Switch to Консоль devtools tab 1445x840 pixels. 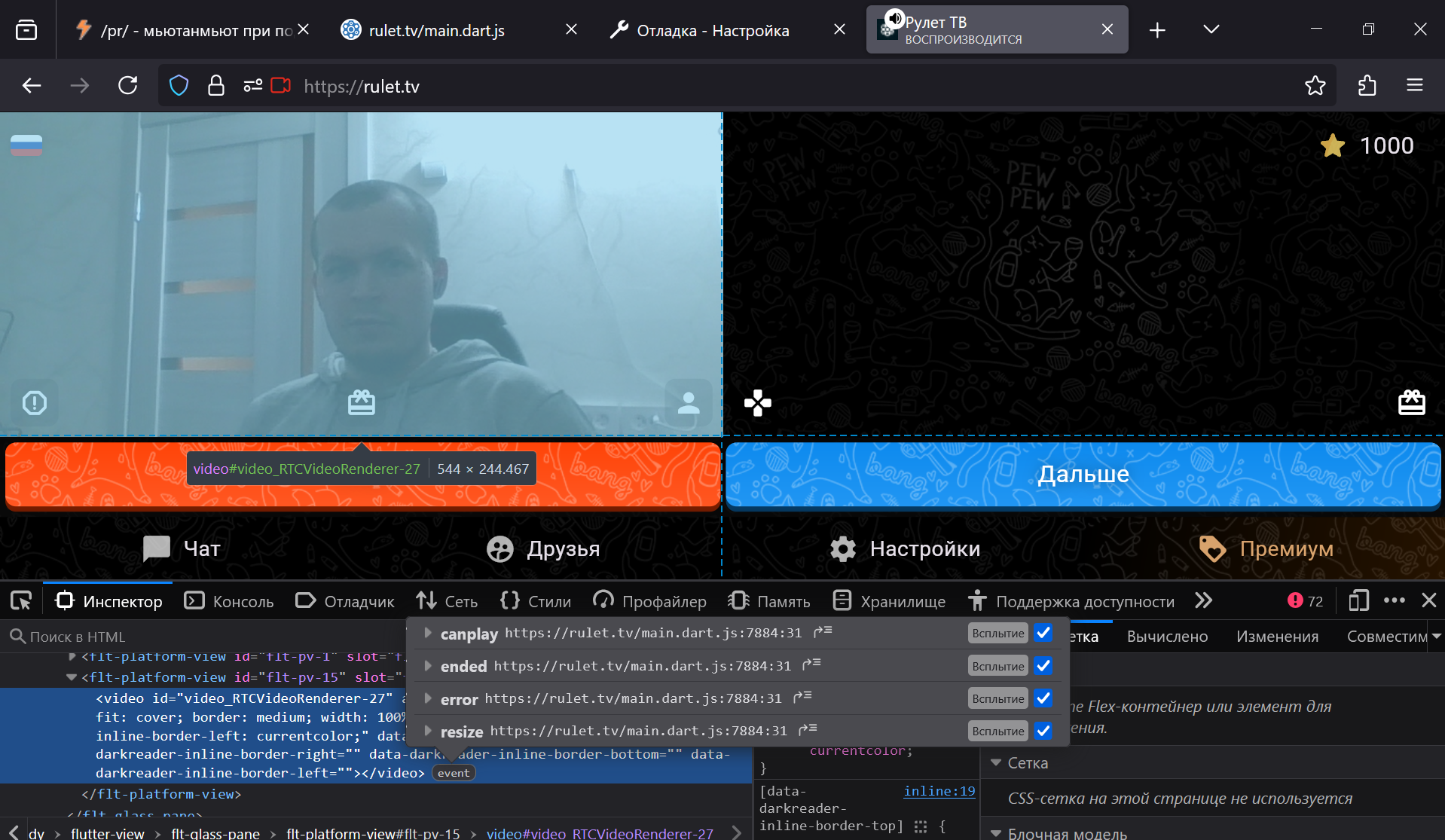click(229, 601)
